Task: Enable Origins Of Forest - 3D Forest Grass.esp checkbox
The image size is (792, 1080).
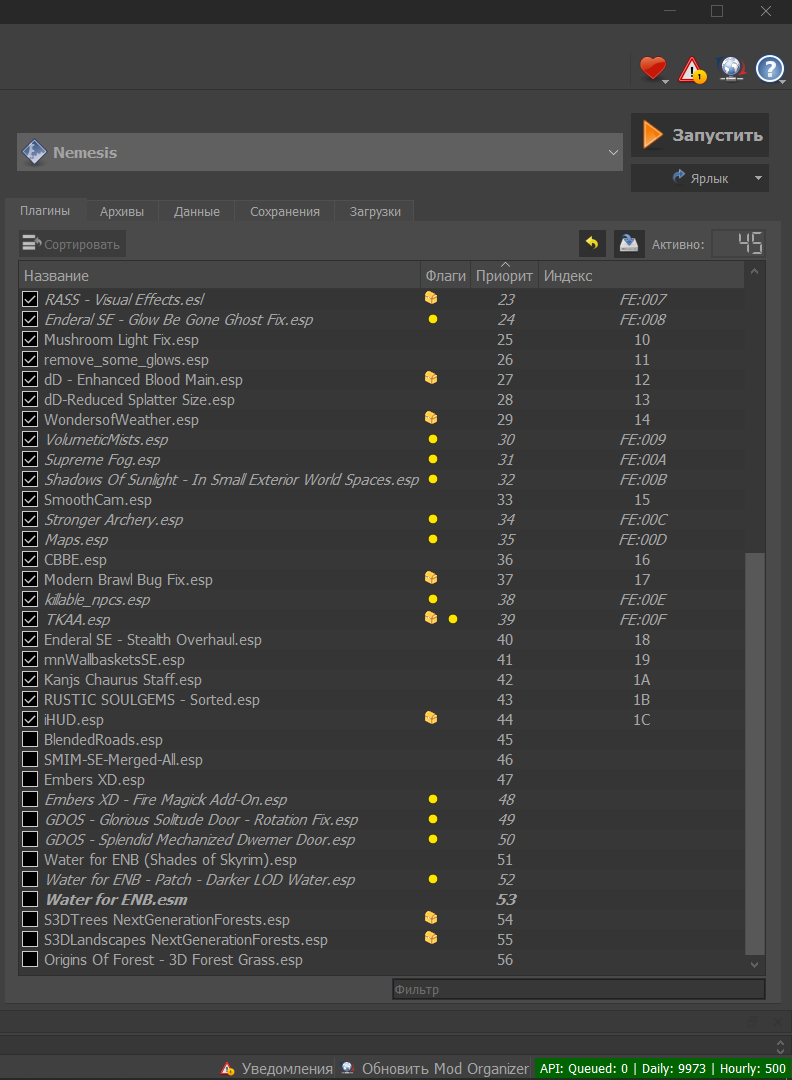Action: 30,959
